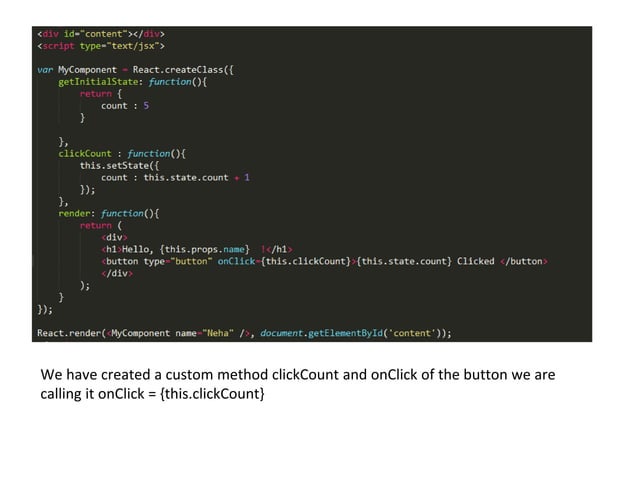Click count : this.state.count + 1 line
Image resolution: width=638 pixels, height=478 pixels.
[175, 177]
